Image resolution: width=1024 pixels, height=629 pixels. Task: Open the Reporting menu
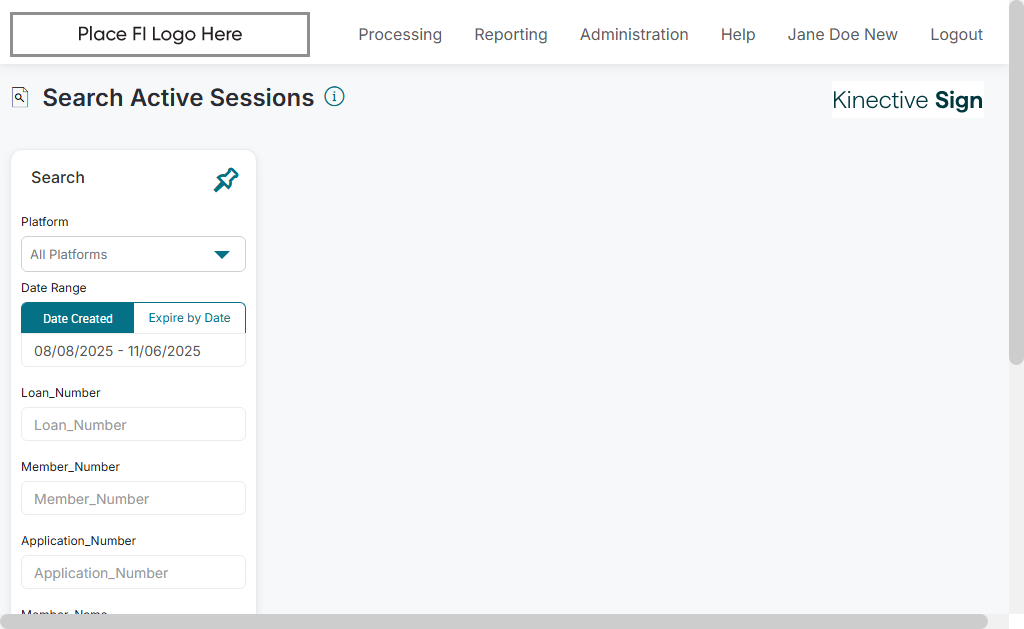[511, 35]
